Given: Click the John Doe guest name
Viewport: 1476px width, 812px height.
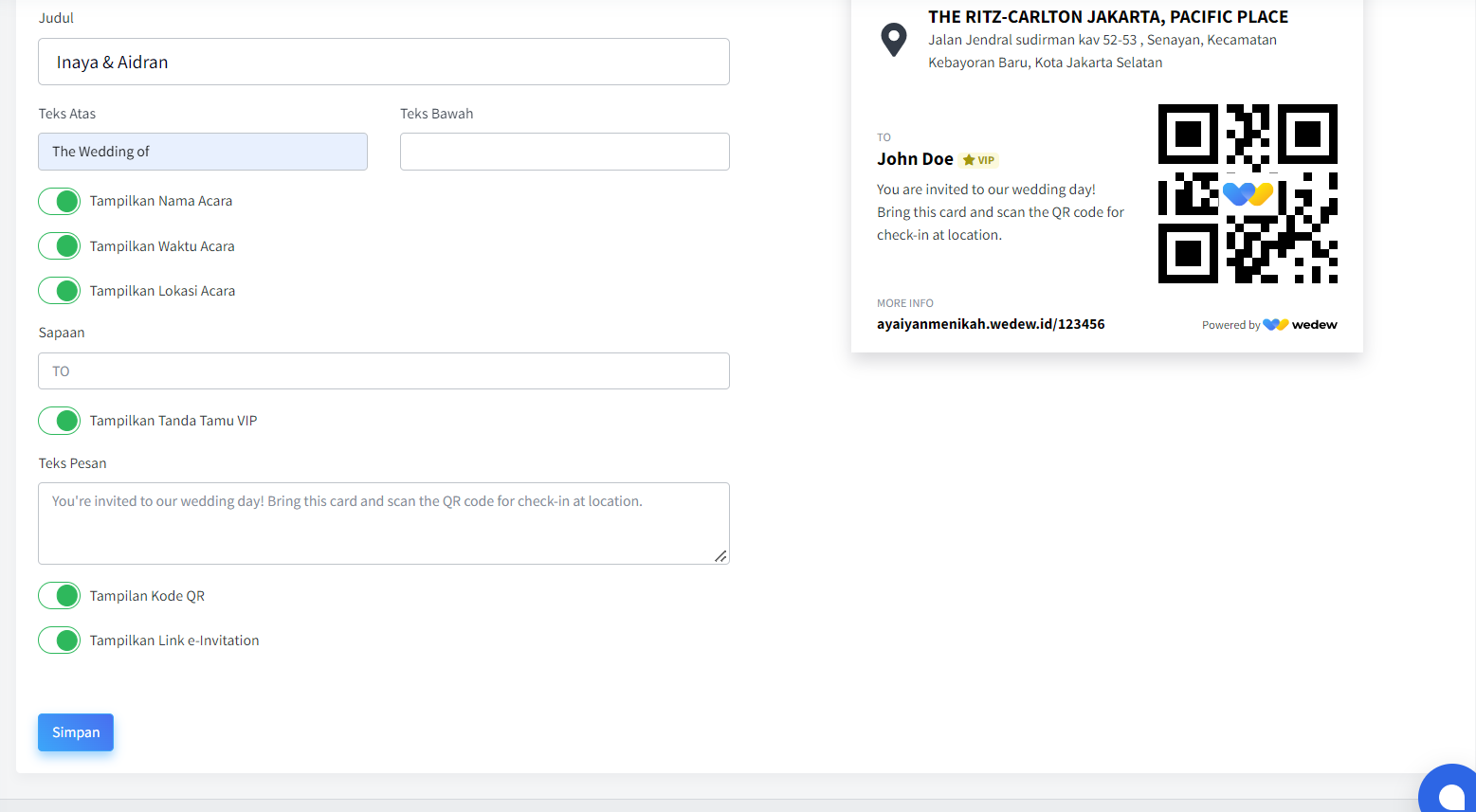Looking at the screenshot, I should click(x=915, y=159).
